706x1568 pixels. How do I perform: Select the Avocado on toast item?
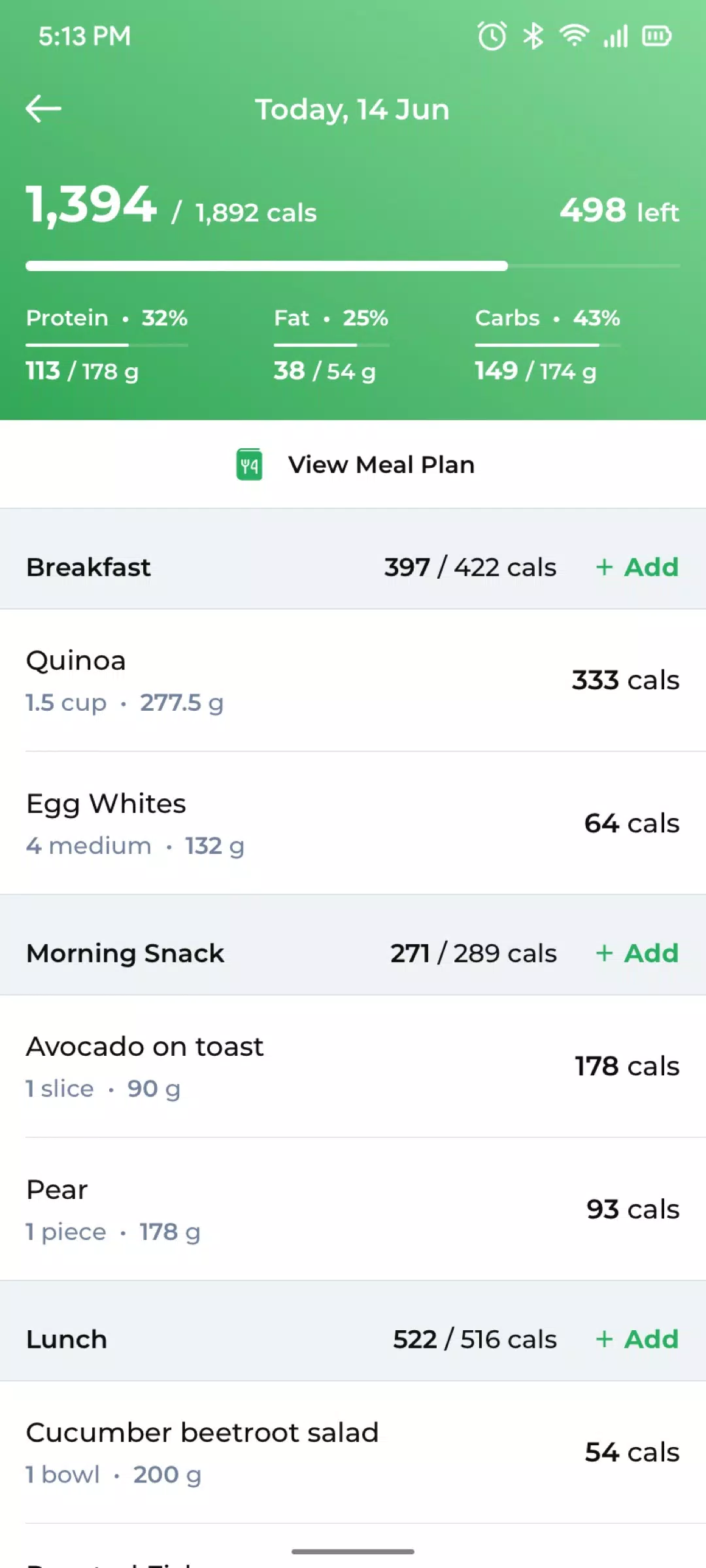(x=353, y=1066)
